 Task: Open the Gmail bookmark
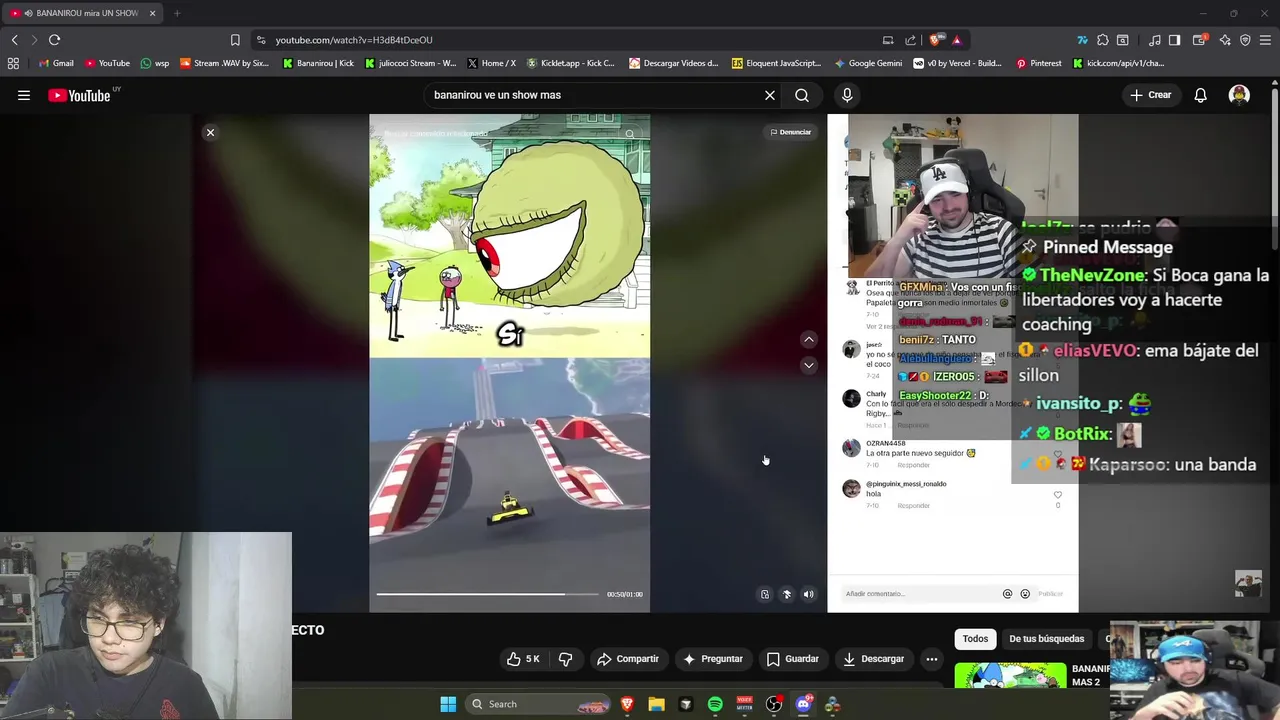pyautogui.click(x=56, y=63)
